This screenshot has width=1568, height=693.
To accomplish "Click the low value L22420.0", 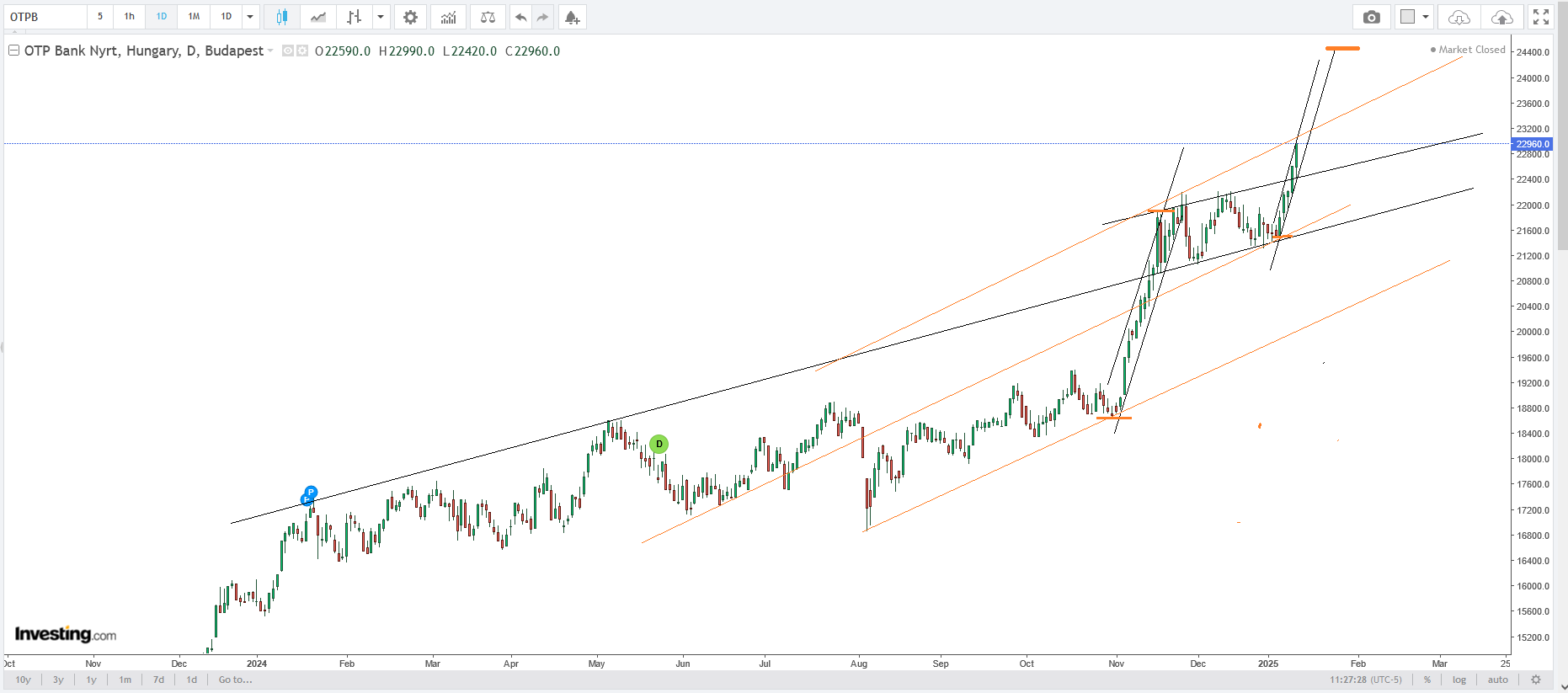I will [x=470, y=51].
